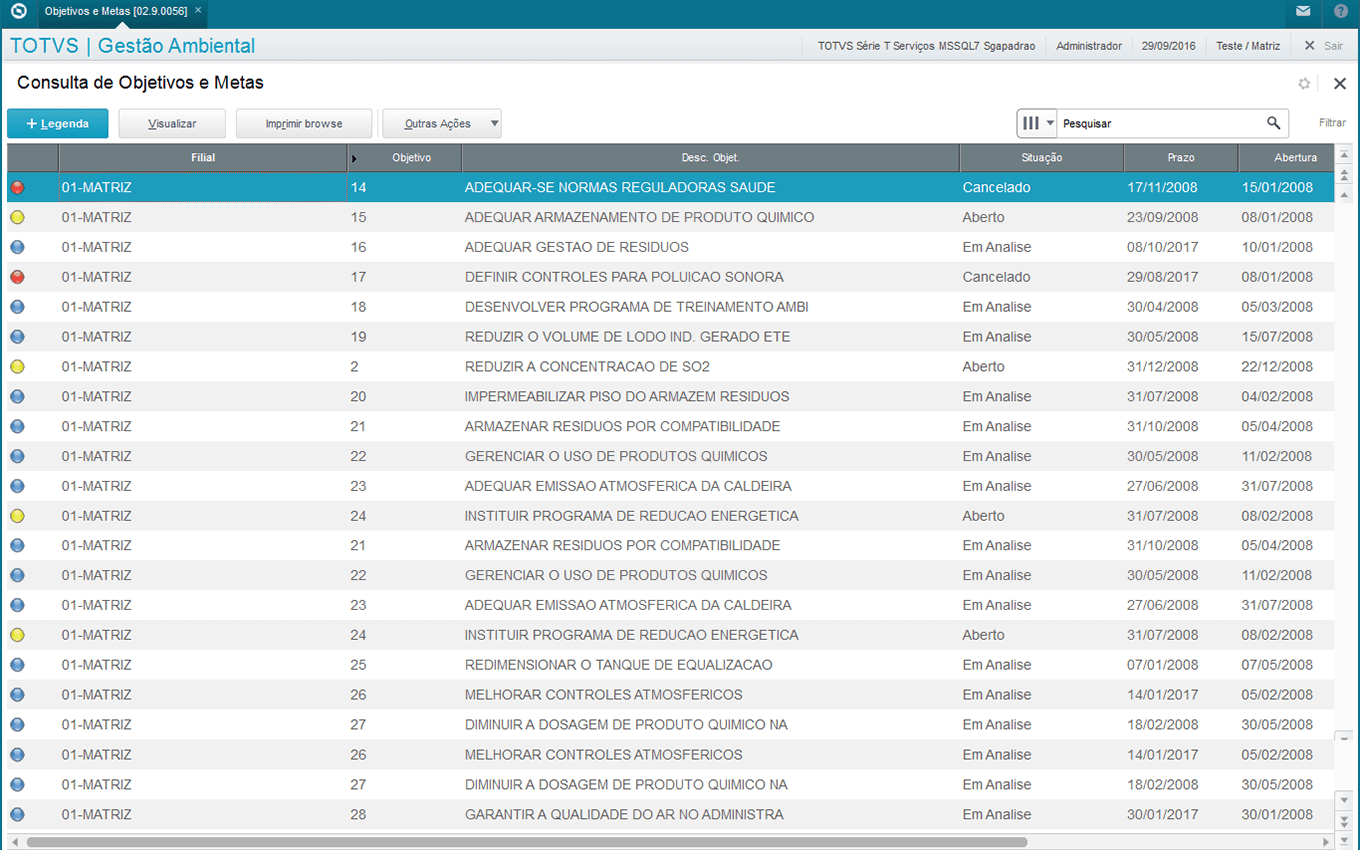Click the TOTVS logo icon
The width and height of the screenshot is (1360, 850).
(x=18, y=12)
